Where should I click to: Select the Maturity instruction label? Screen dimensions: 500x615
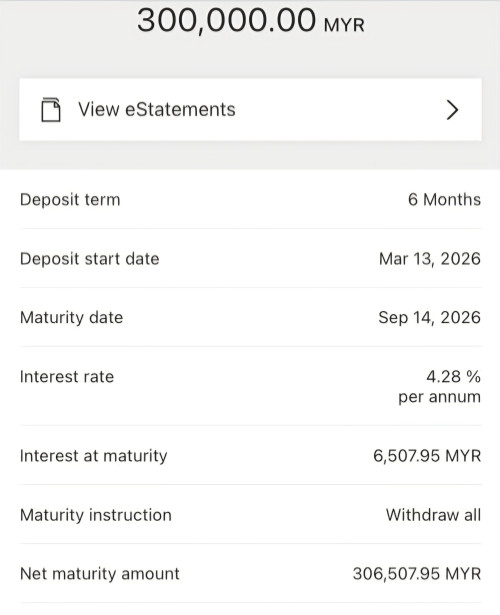(x=96, y=515)
